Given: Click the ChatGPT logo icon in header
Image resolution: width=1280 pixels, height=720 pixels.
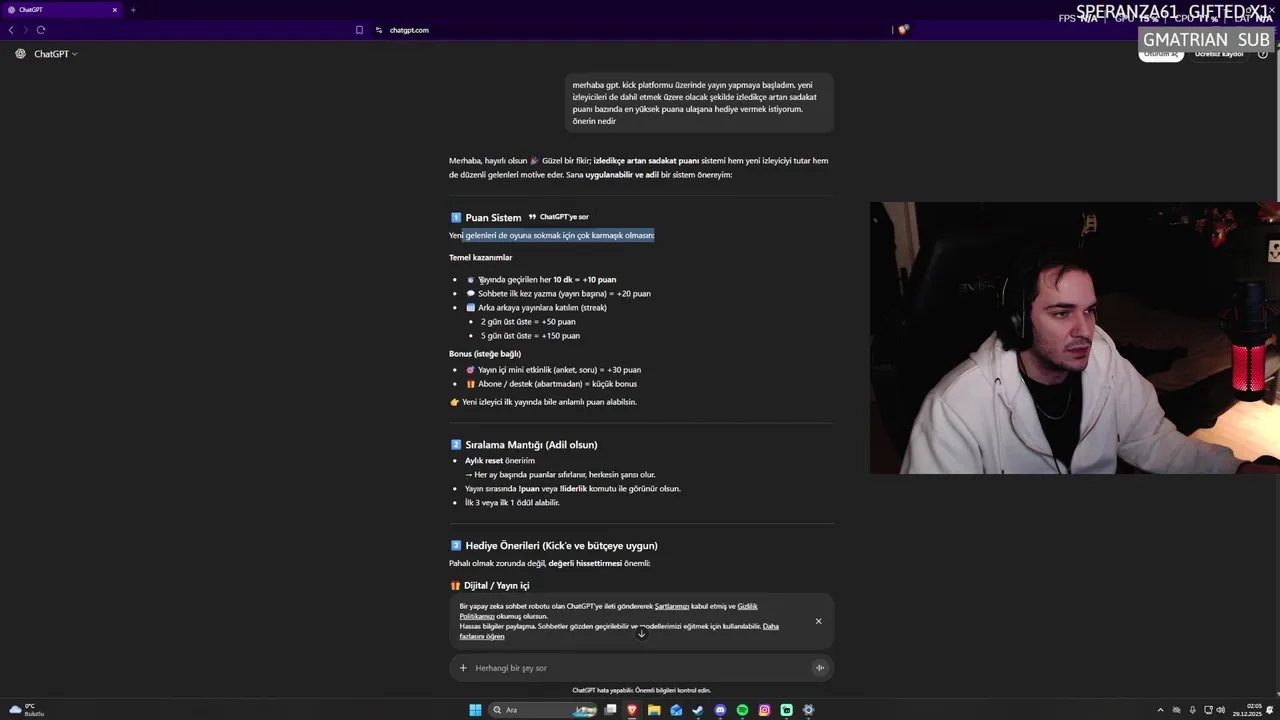Looking at the screenshot, I should (x=20, y=54).
